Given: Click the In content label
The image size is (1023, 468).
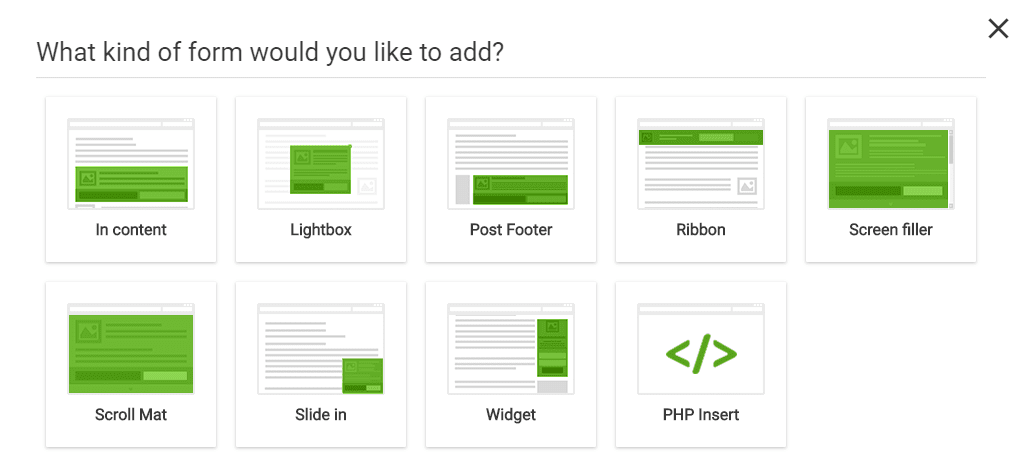Looking at the screenshot, I should tap(130, 230).
